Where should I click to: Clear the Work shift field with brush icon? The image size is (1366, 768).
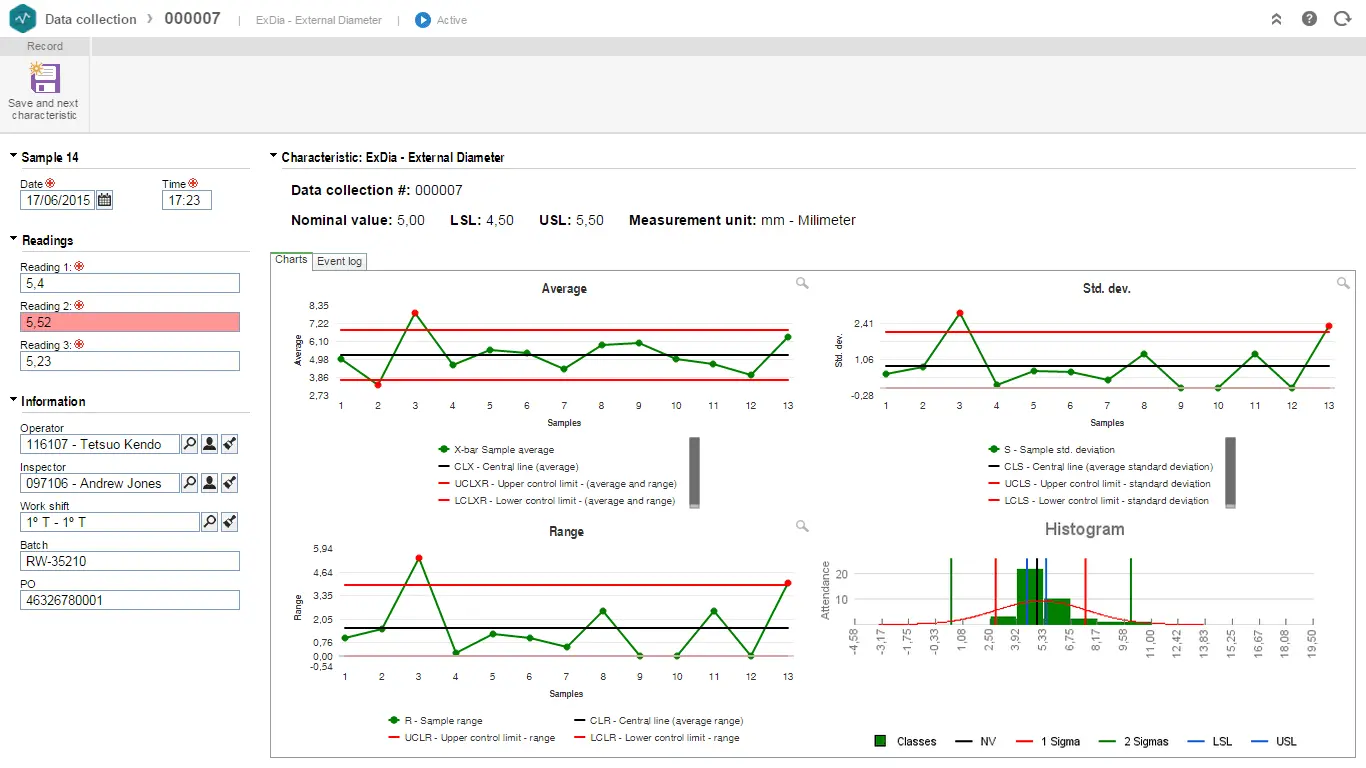click(229, 522)
